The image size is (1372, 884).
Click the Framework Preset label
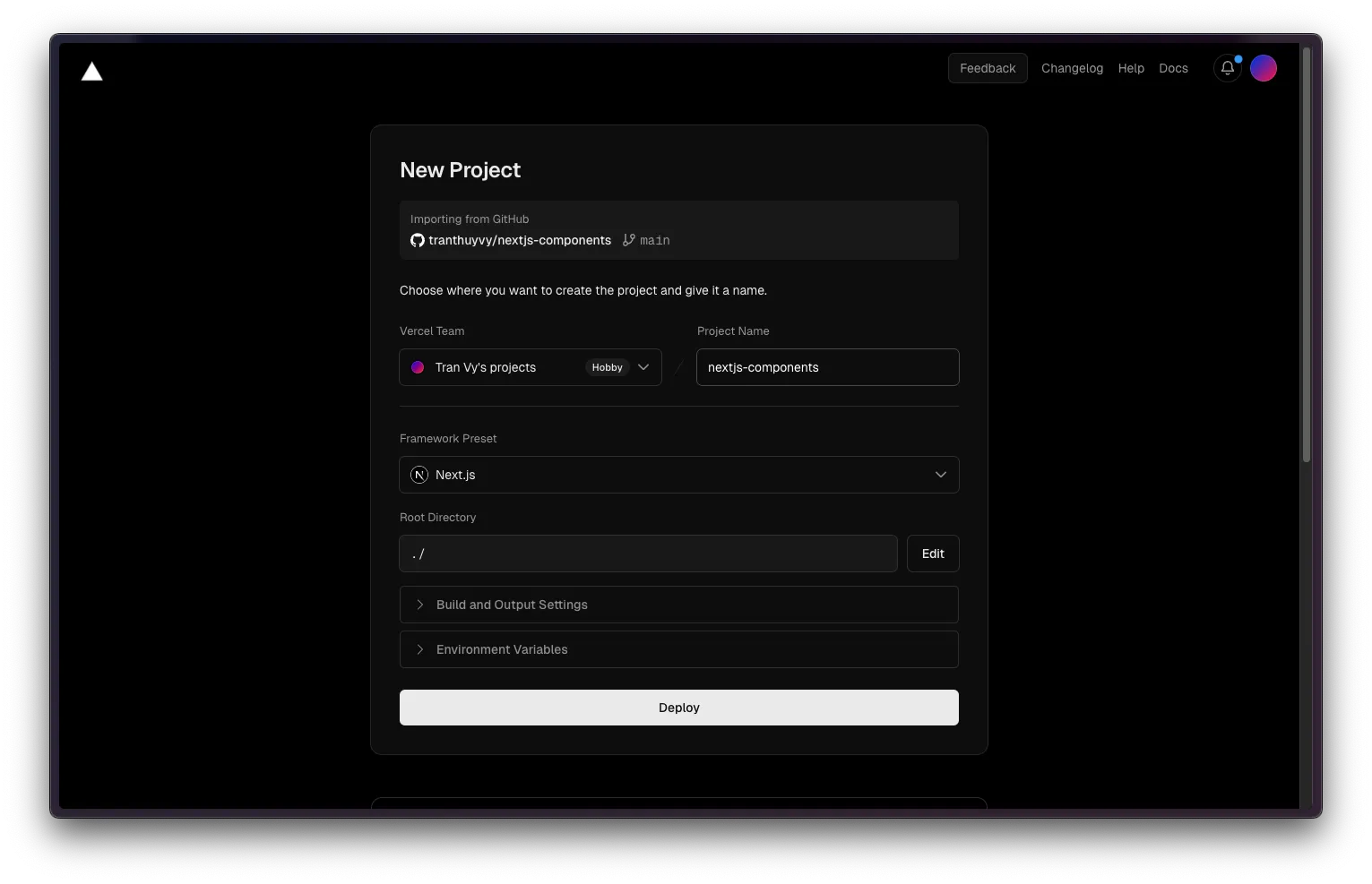tap(448, 438)
